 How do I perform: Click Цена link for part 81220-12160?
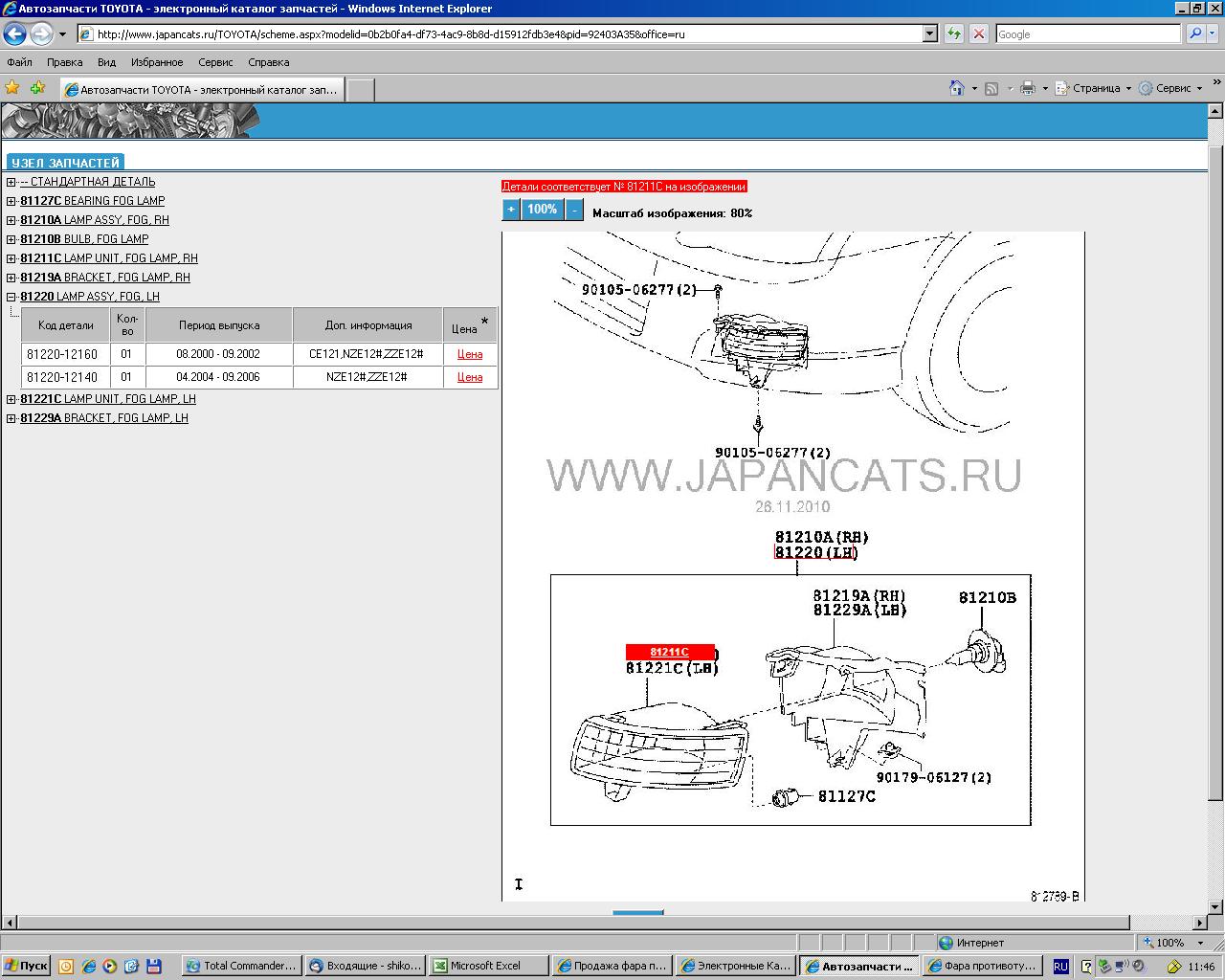[470, 354]
